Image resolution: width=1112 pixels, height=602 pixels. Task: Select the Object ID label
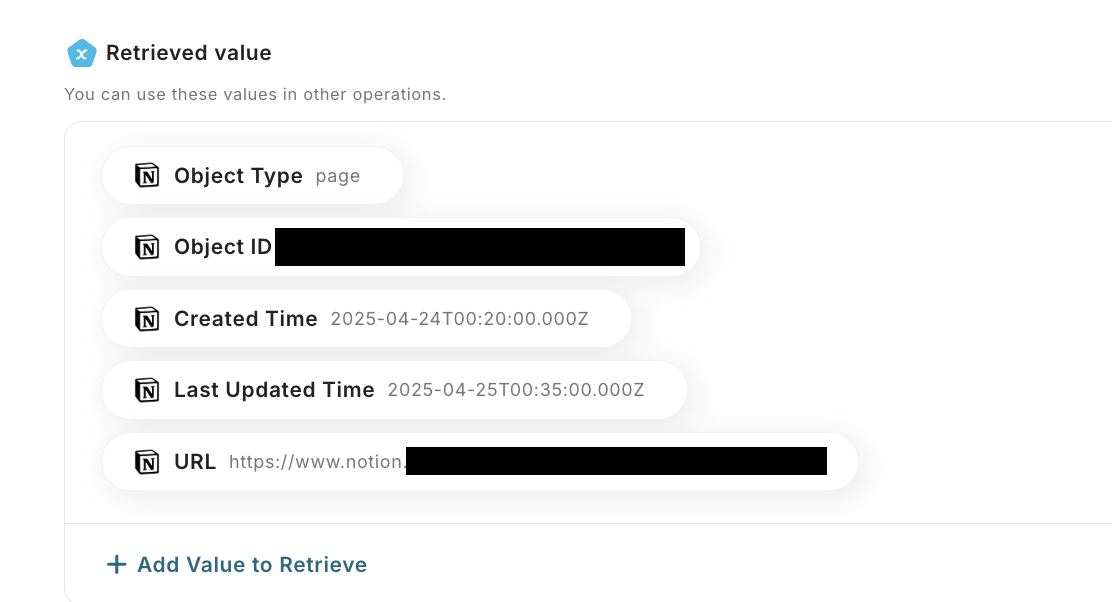223,247
